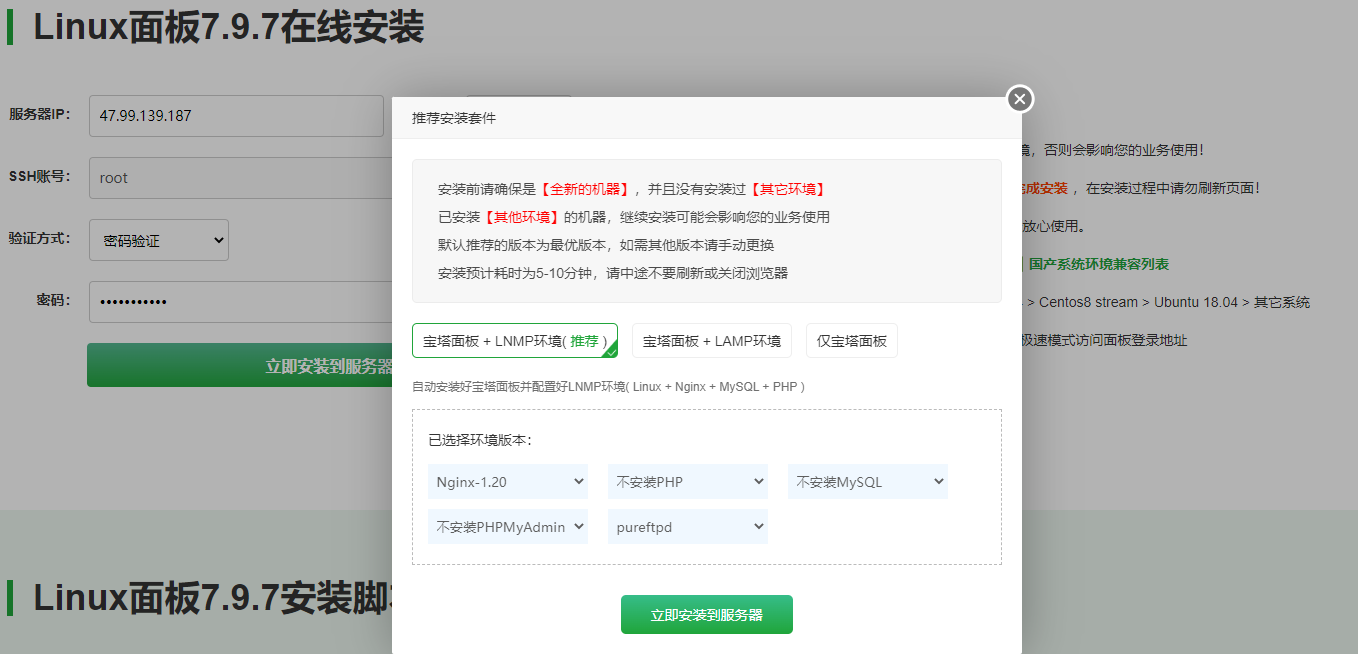Select 宝塔面板 + LNMP环境 (推荐) option
Viewport: 1358px width, 654px height.
[x=514, y=341]
